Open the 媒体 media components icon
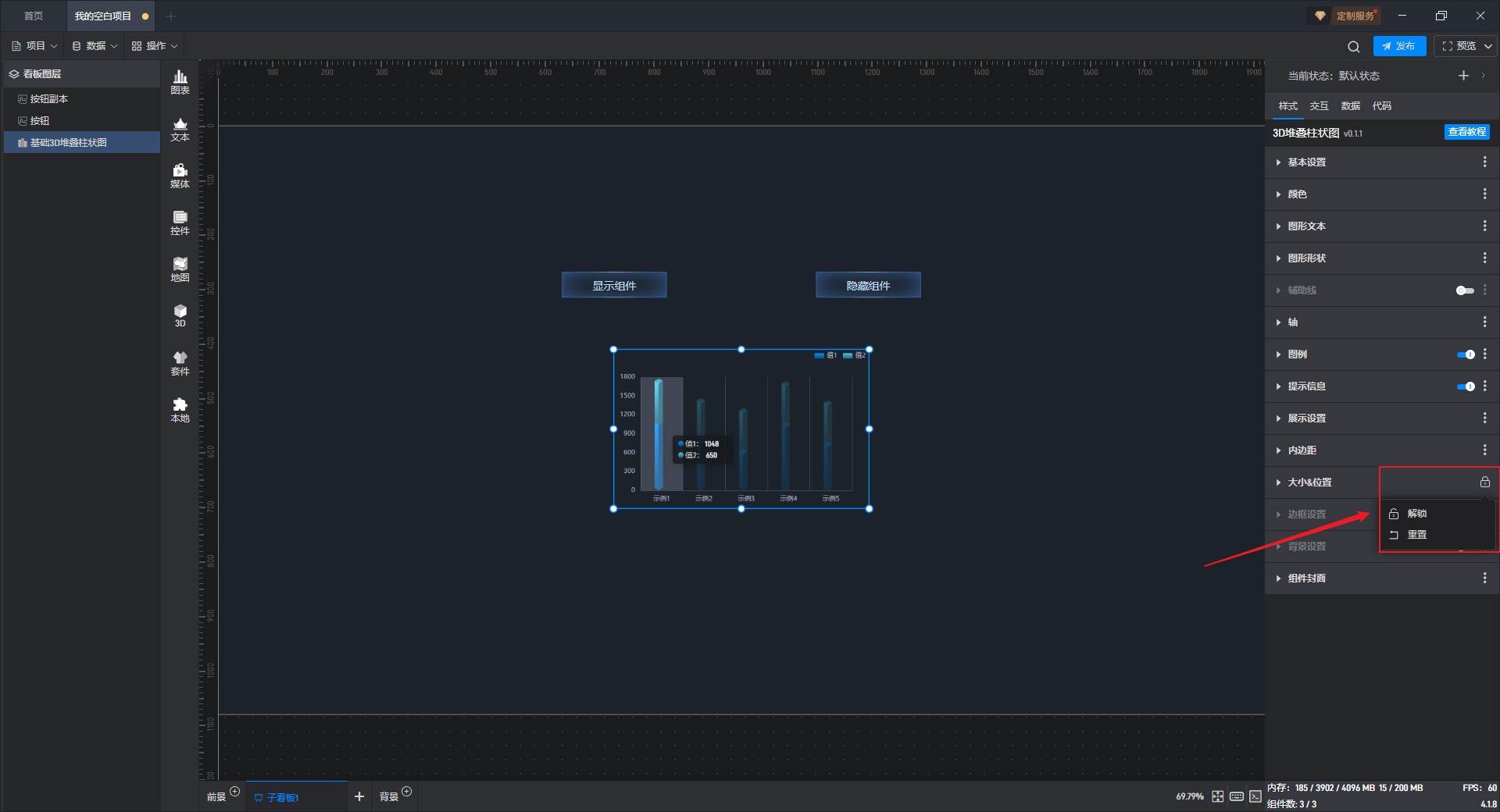1500x812 pixels. (x=180, y=176)
